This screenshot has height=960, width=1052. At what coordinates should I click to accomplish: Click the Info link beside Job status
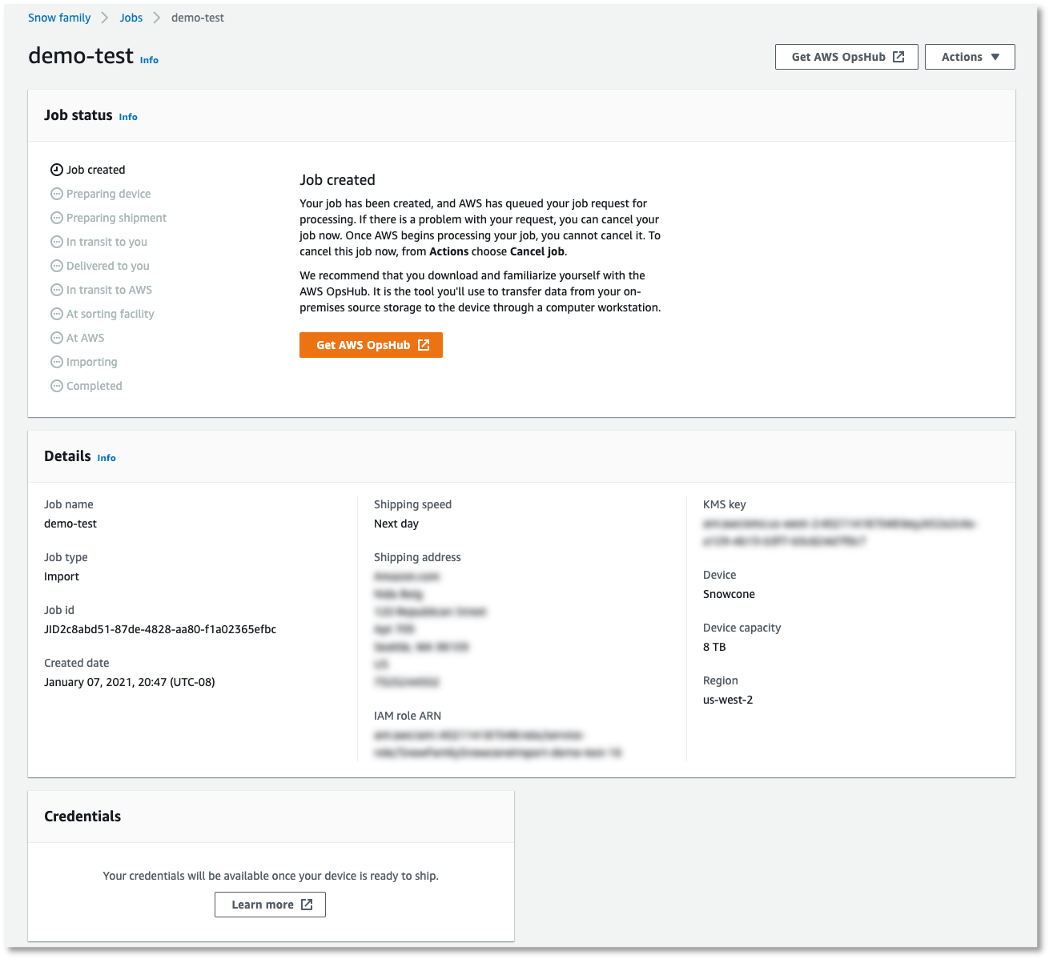[x=128, y=116]
